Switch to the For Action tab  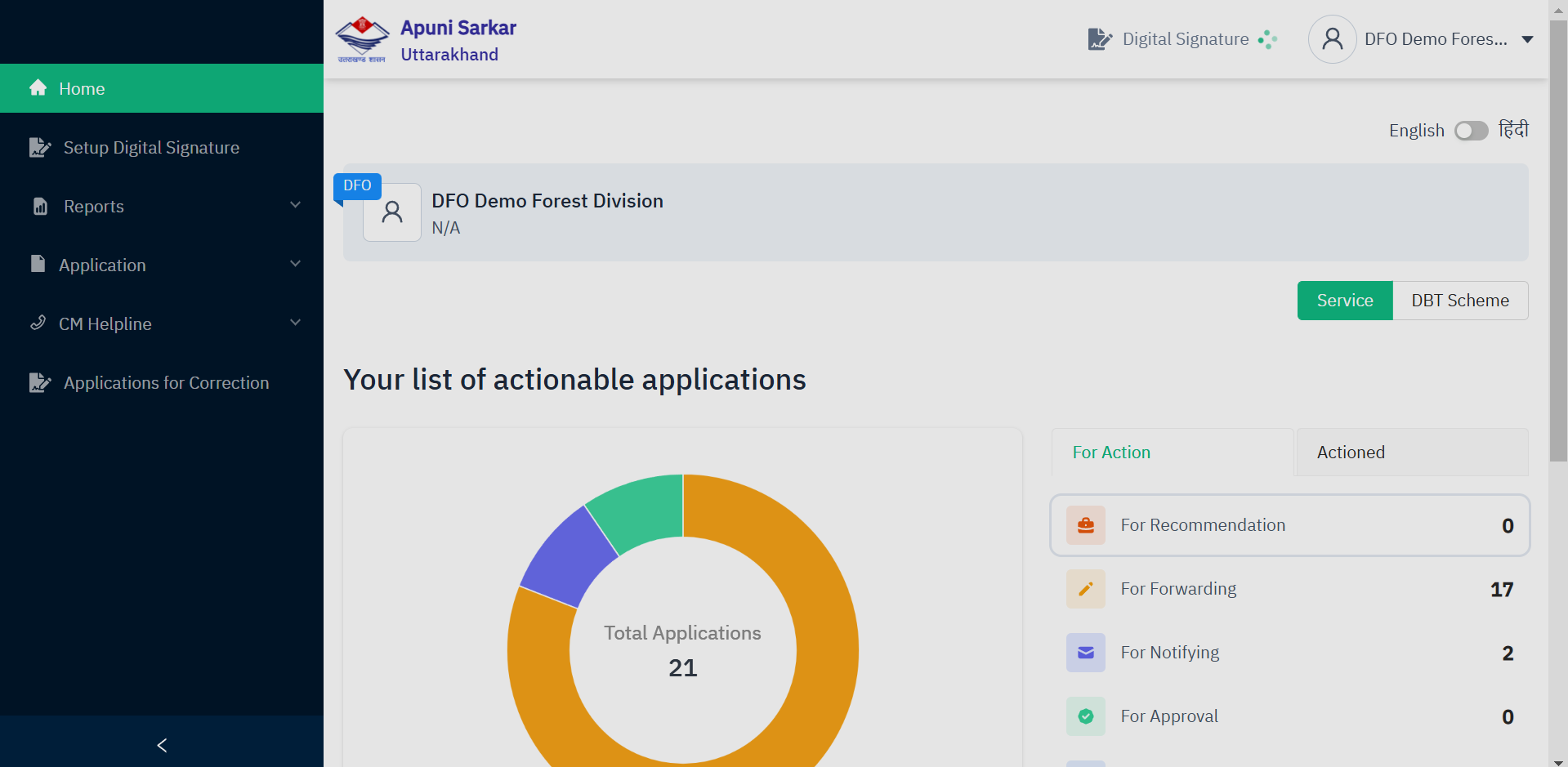click(1173, 453)
